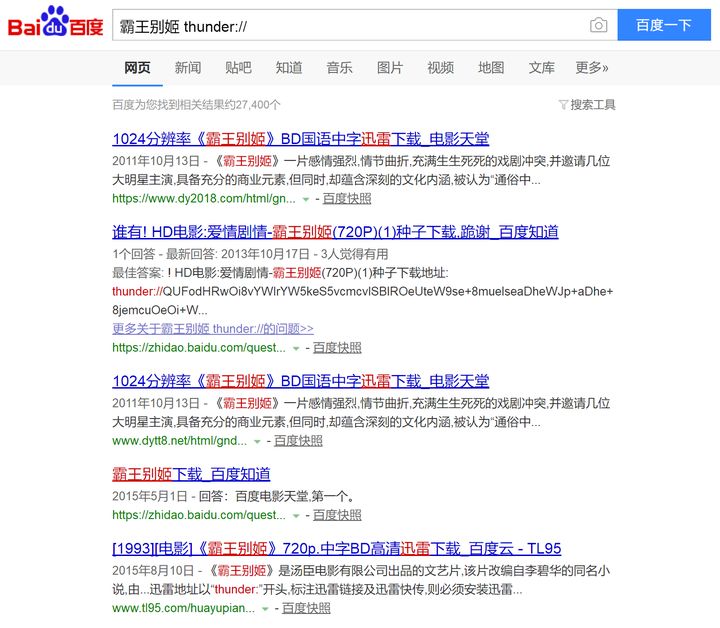
Task: Switch to the 图片 tab
Action: pyautogui.click(x=390, y=67)
